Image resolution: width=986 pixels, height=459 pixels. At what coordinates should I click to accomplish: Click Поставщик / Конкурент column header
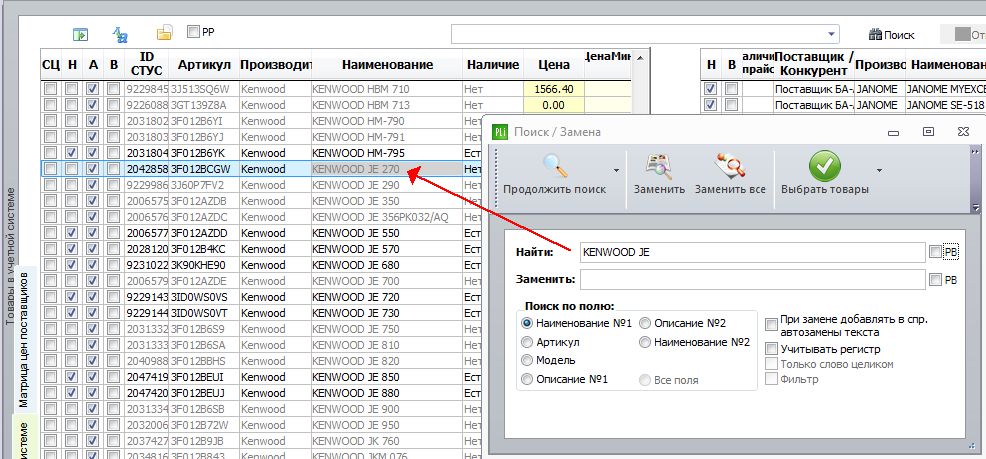(814, 65)
